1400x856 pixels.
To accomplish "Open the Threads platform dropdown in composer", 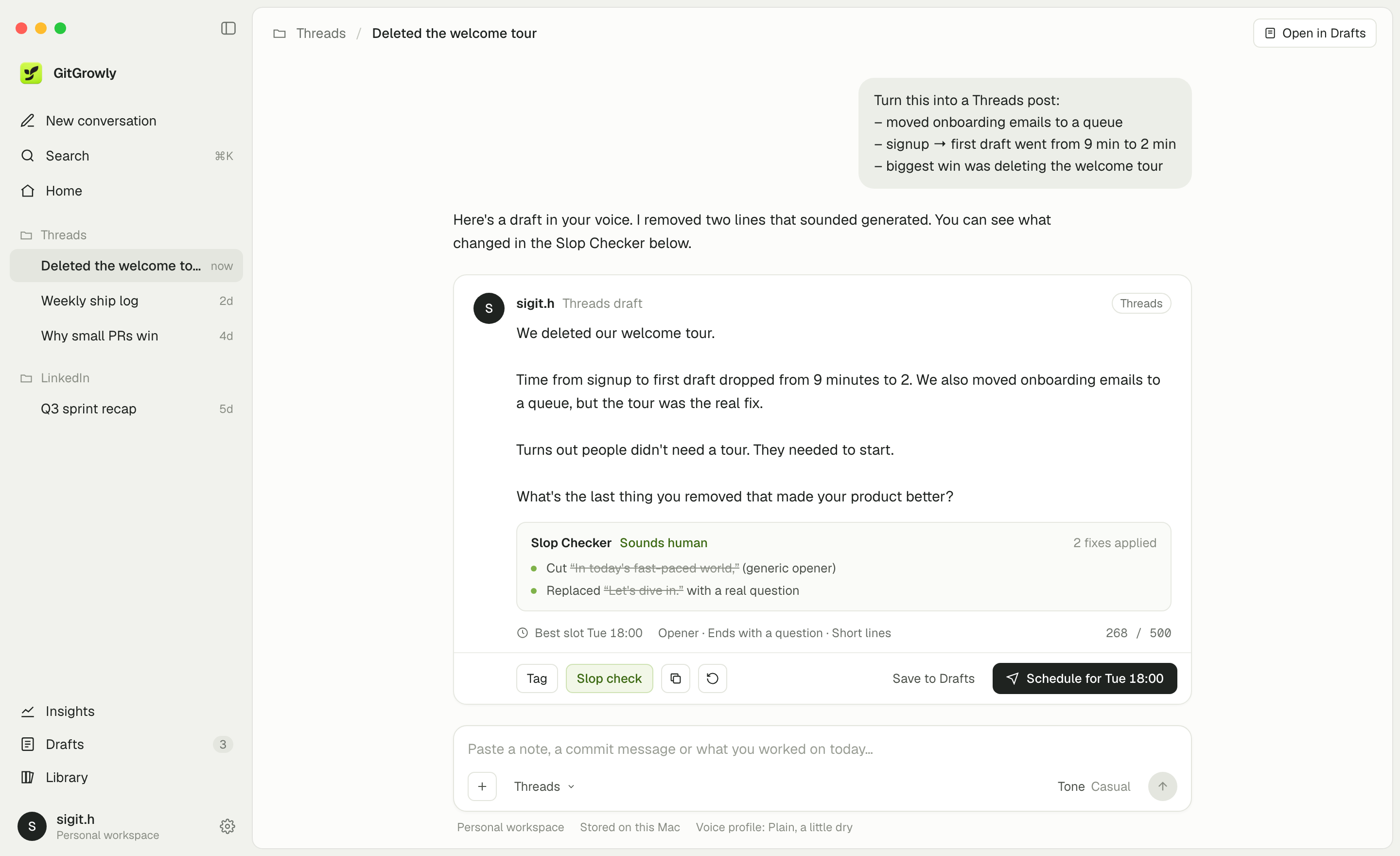I will point(544,786).
